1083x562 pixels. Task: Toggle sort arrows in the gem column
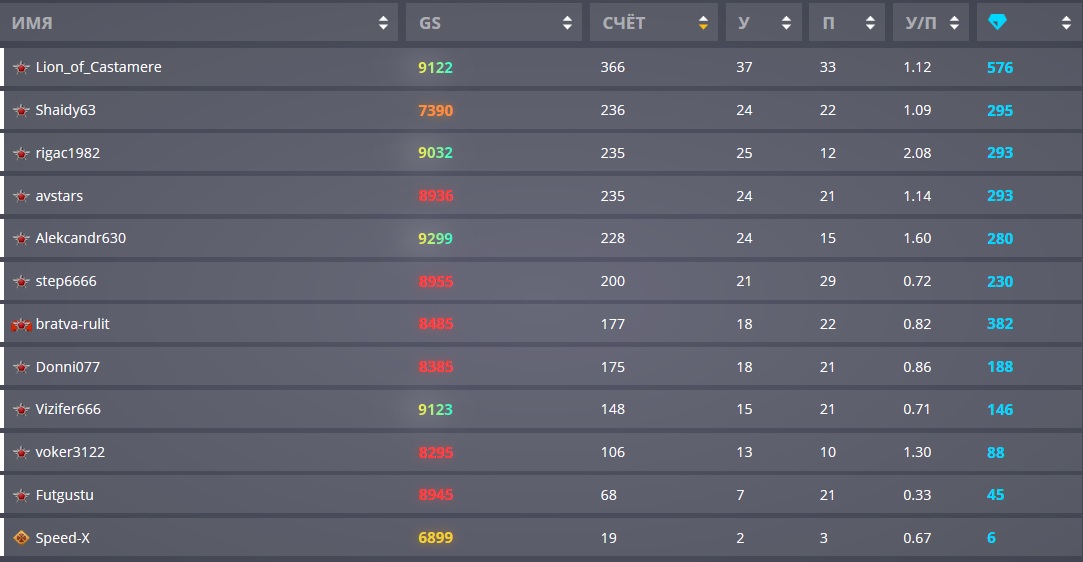coord(1066,23)
